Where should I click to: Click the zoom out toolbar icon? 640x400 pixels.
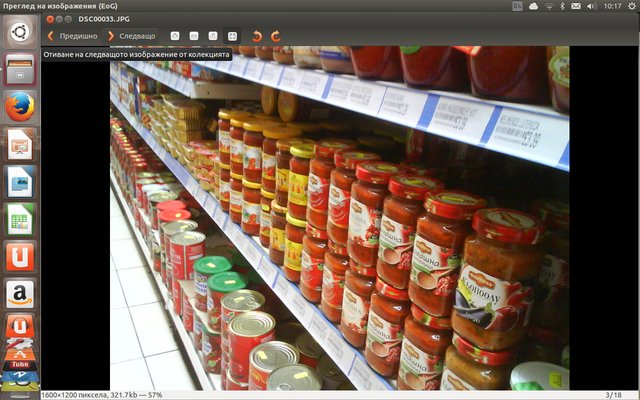pyautogui.click(x=194, y=36)
